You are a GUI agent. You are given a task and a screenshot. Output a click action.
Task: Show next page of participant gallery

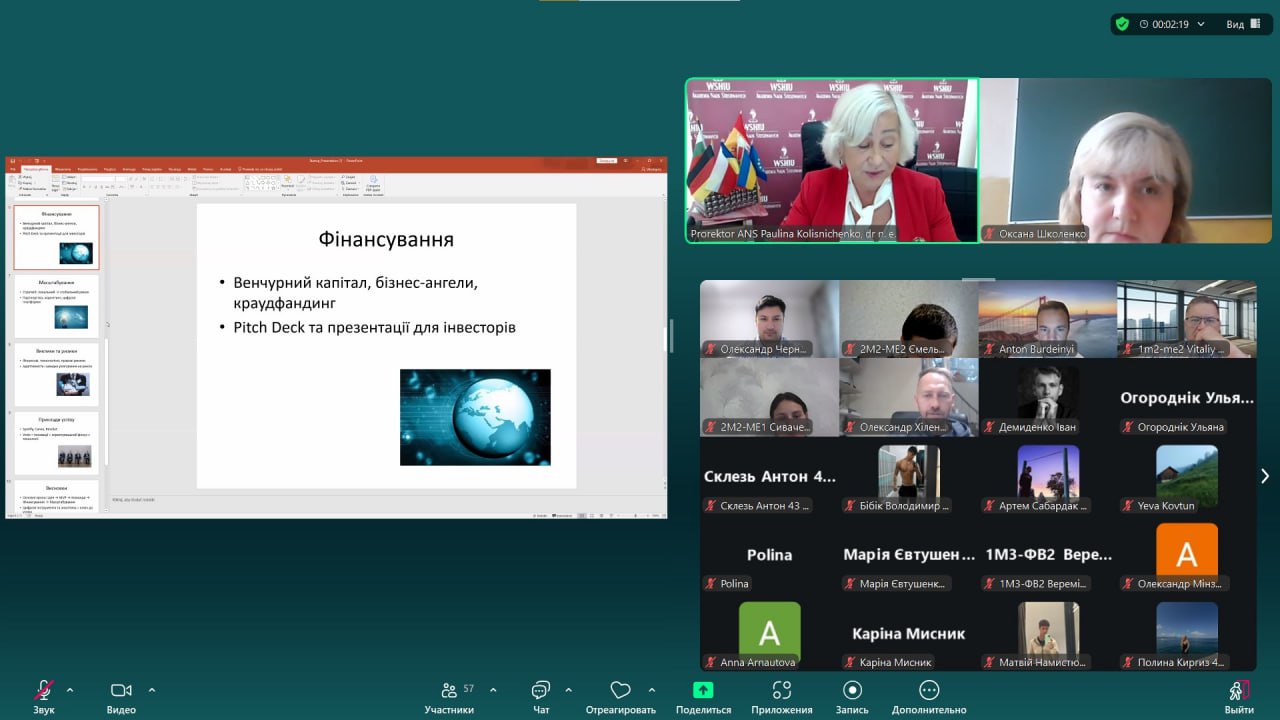tap(1264, 476)
